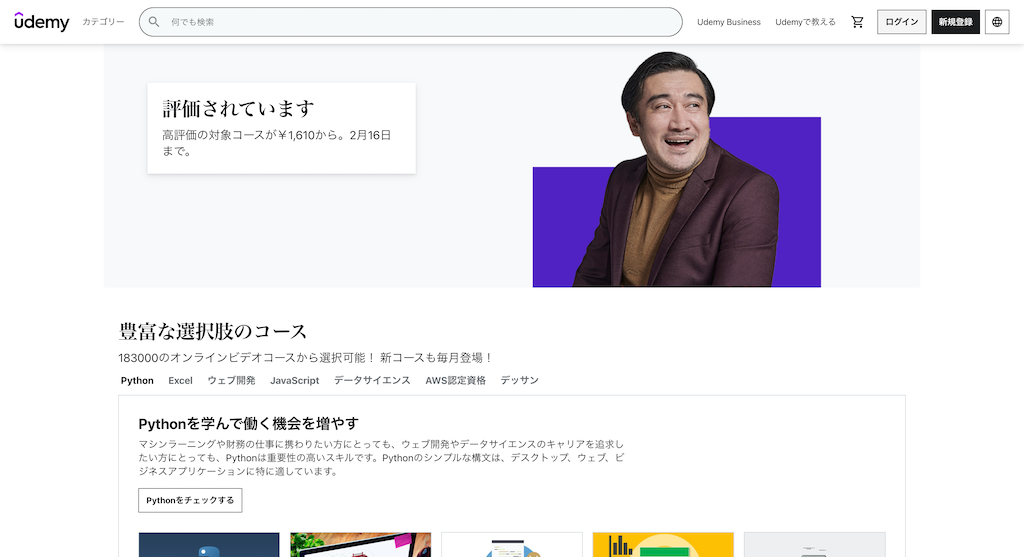Select the JavaScript tab

tap(295, 380)
